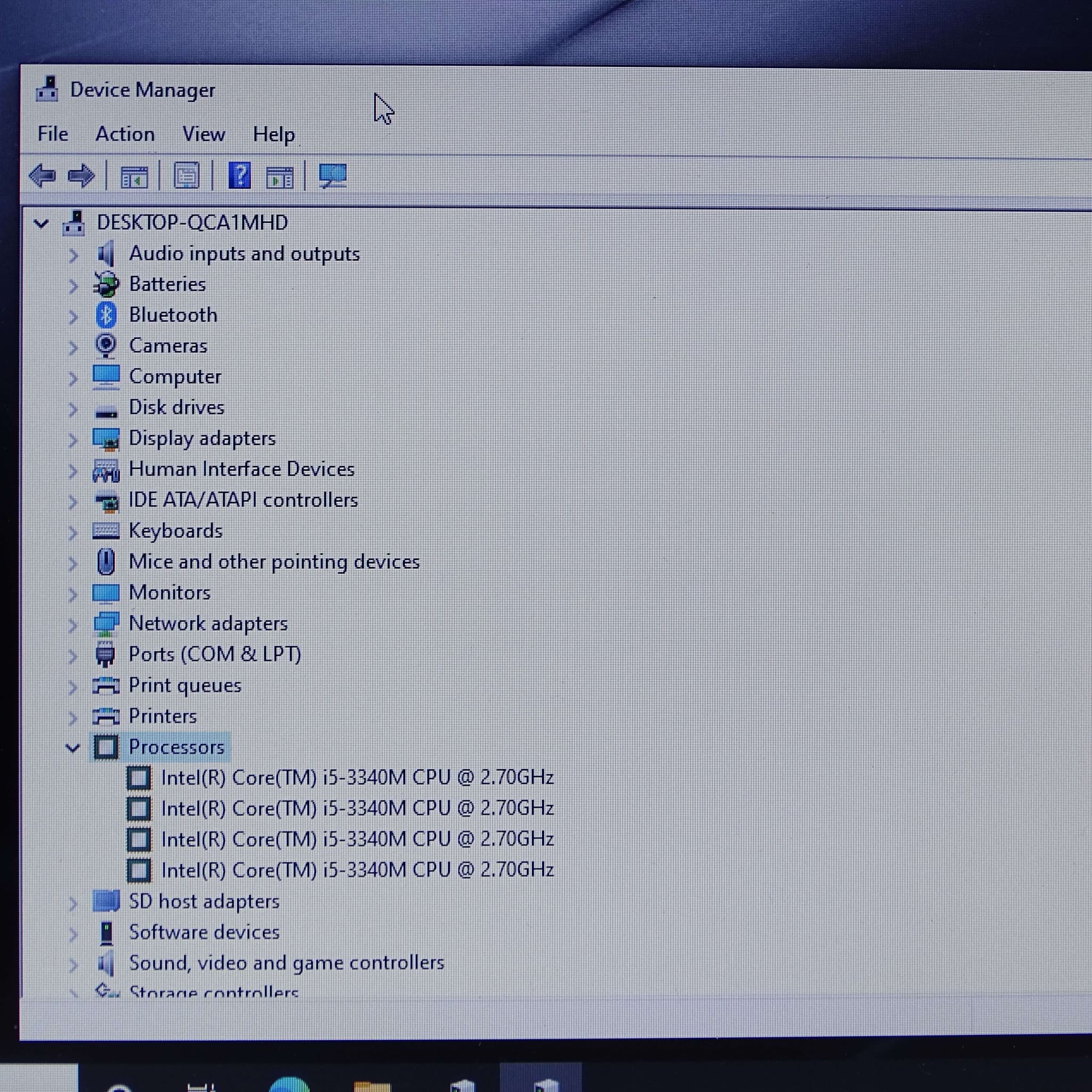Expand the Display adapters arrow

(x=73, y=440)
